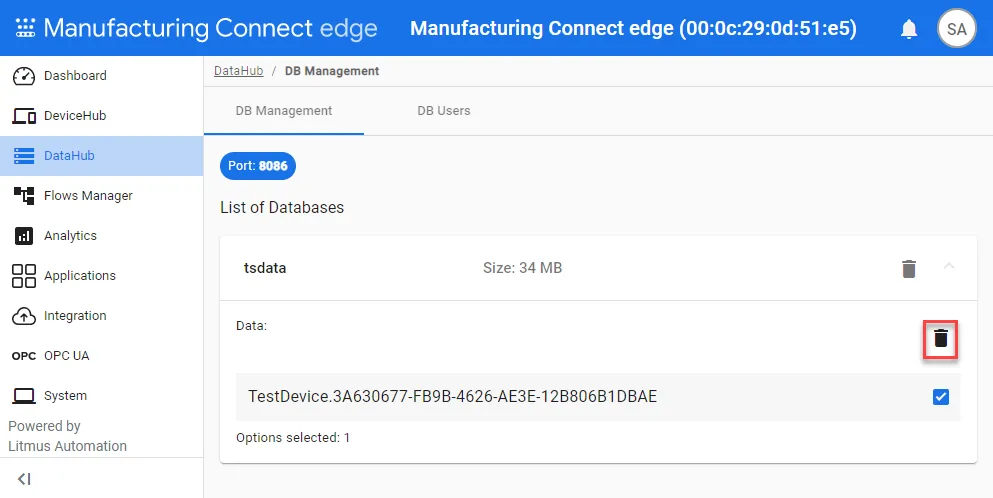Open notifications bell icon
Screen dimensions: 993x498
click(909, 29)
